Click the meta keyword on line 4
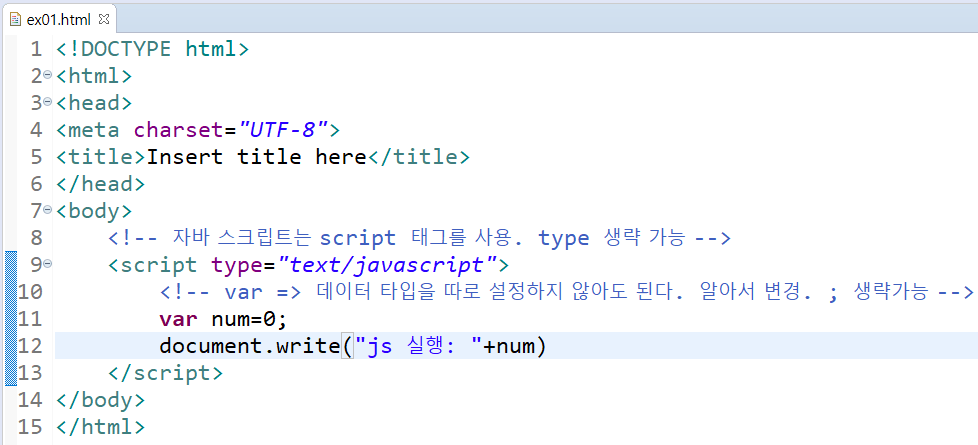 click(x=94, y=130)
